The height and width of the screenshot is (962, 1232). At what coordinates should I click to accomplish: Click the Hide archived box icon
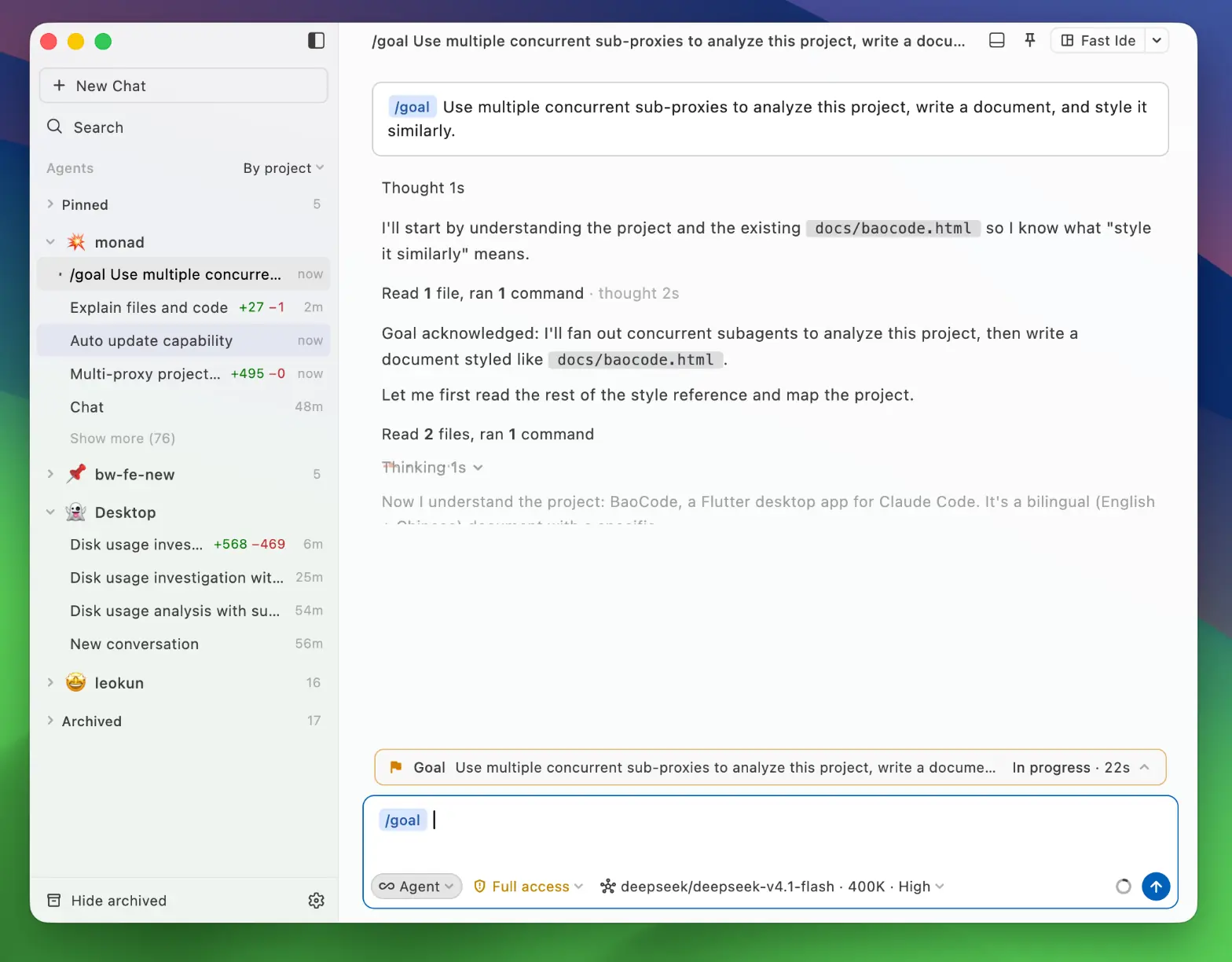[x=53, y=901]
